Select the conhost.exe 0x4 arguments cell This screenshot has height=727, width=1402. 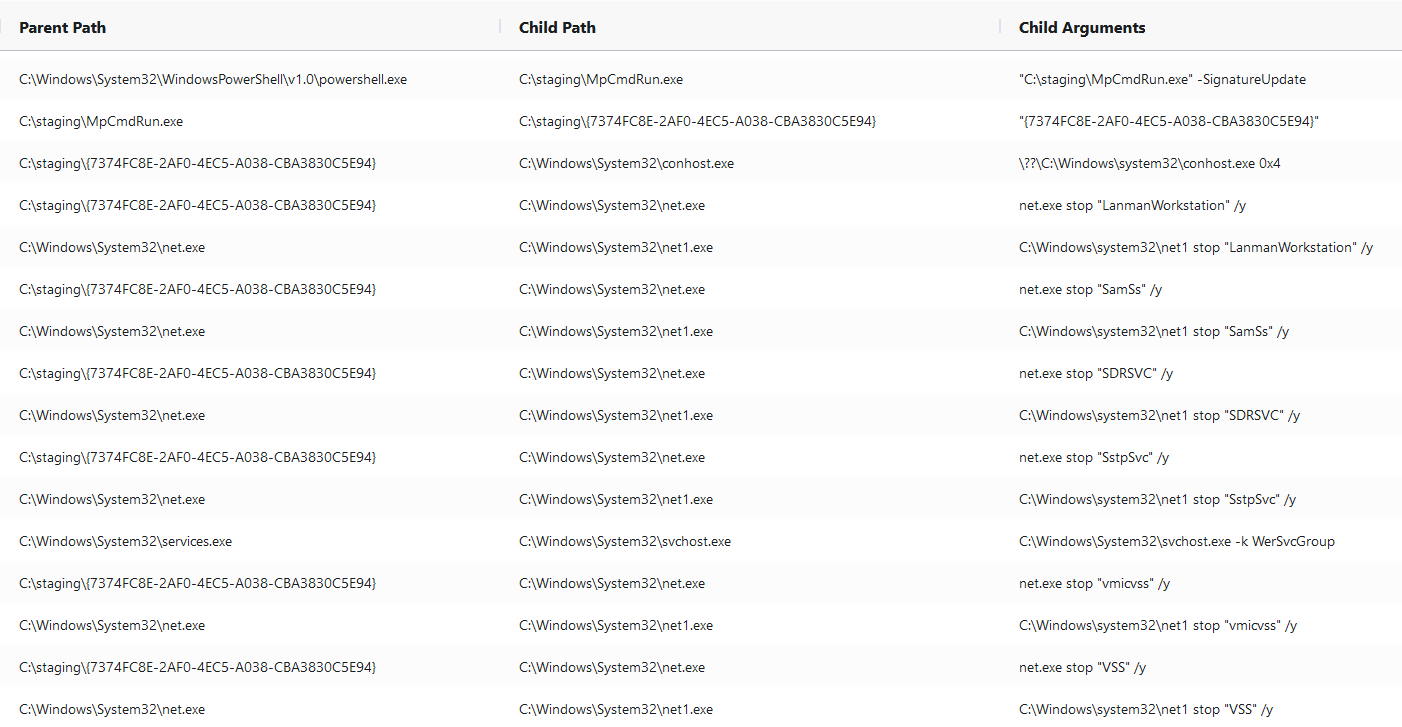click(1149, 163)
